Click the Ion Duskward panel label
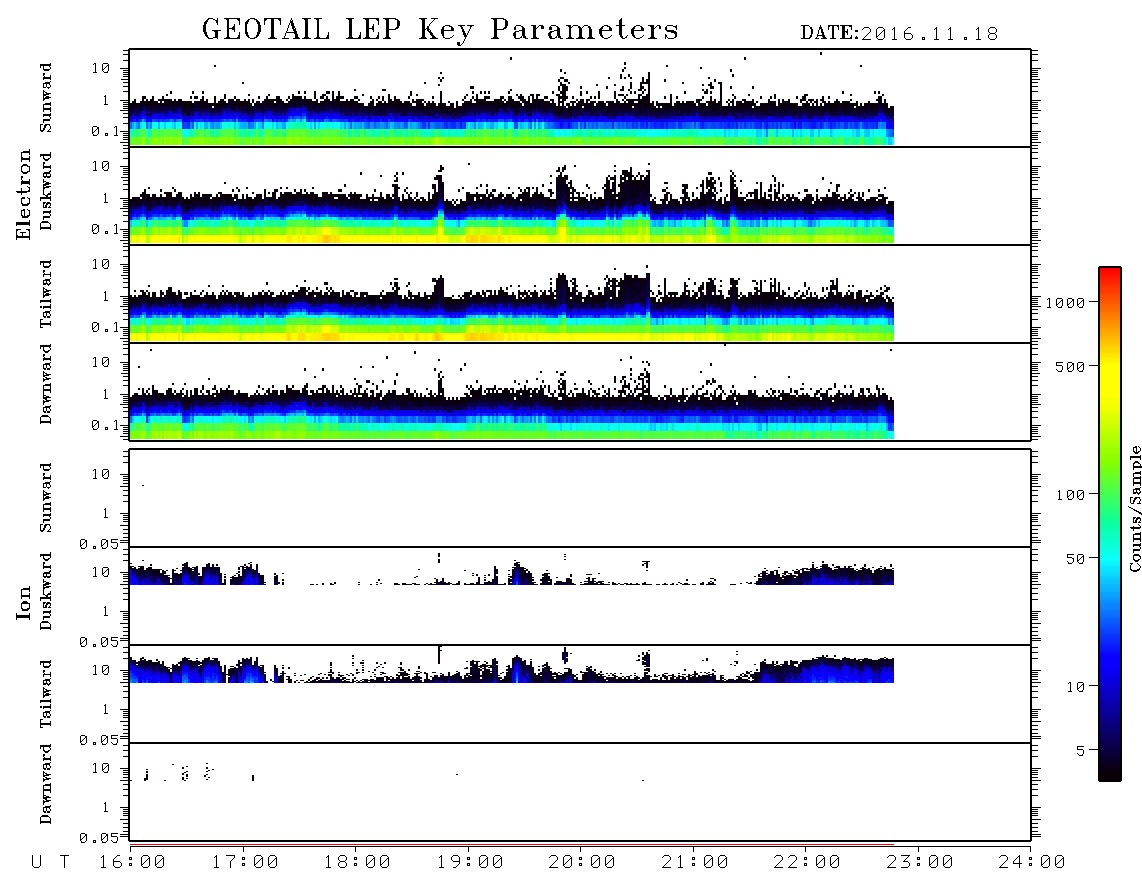 click(46, 591)
